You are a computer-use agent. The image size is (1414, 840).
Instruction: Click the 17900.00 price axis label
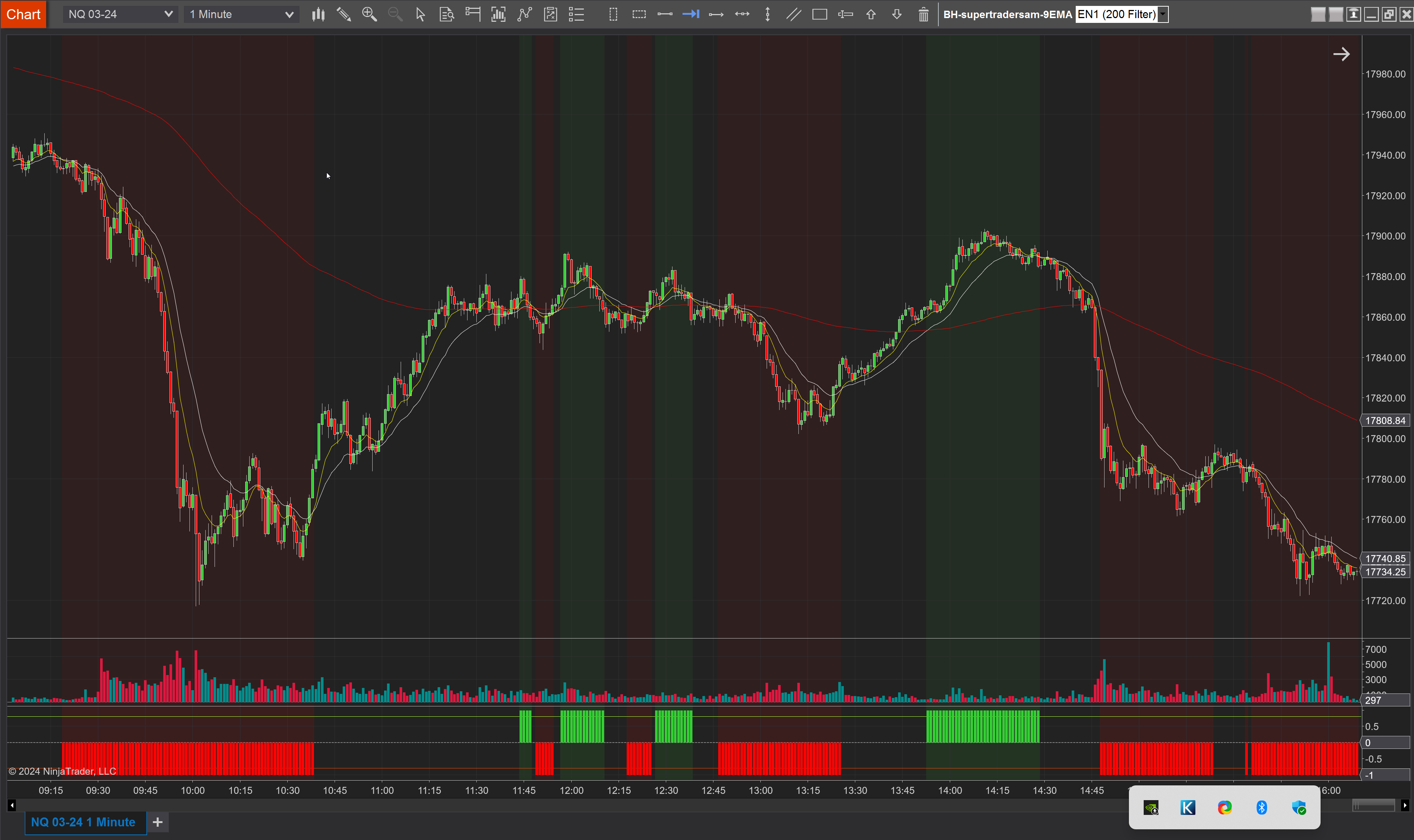click(x=1385, y=236)
